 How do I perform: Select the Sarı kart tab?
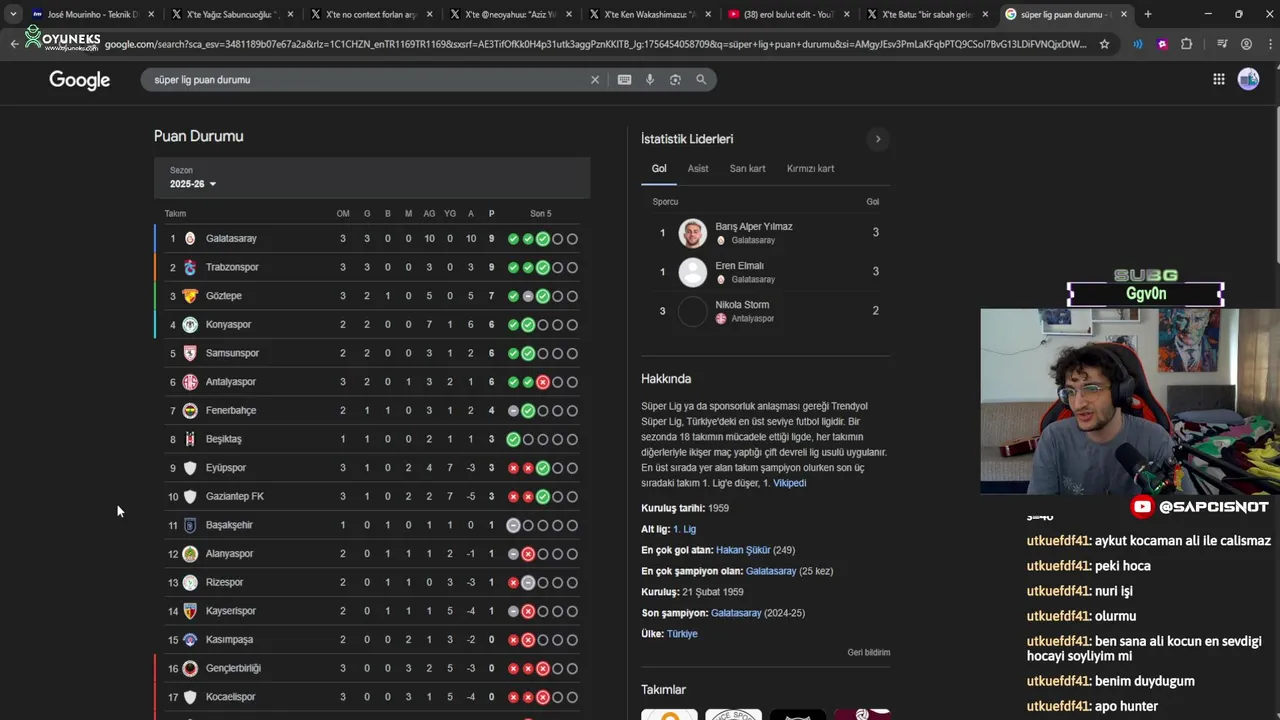click(x=747, y=168)
